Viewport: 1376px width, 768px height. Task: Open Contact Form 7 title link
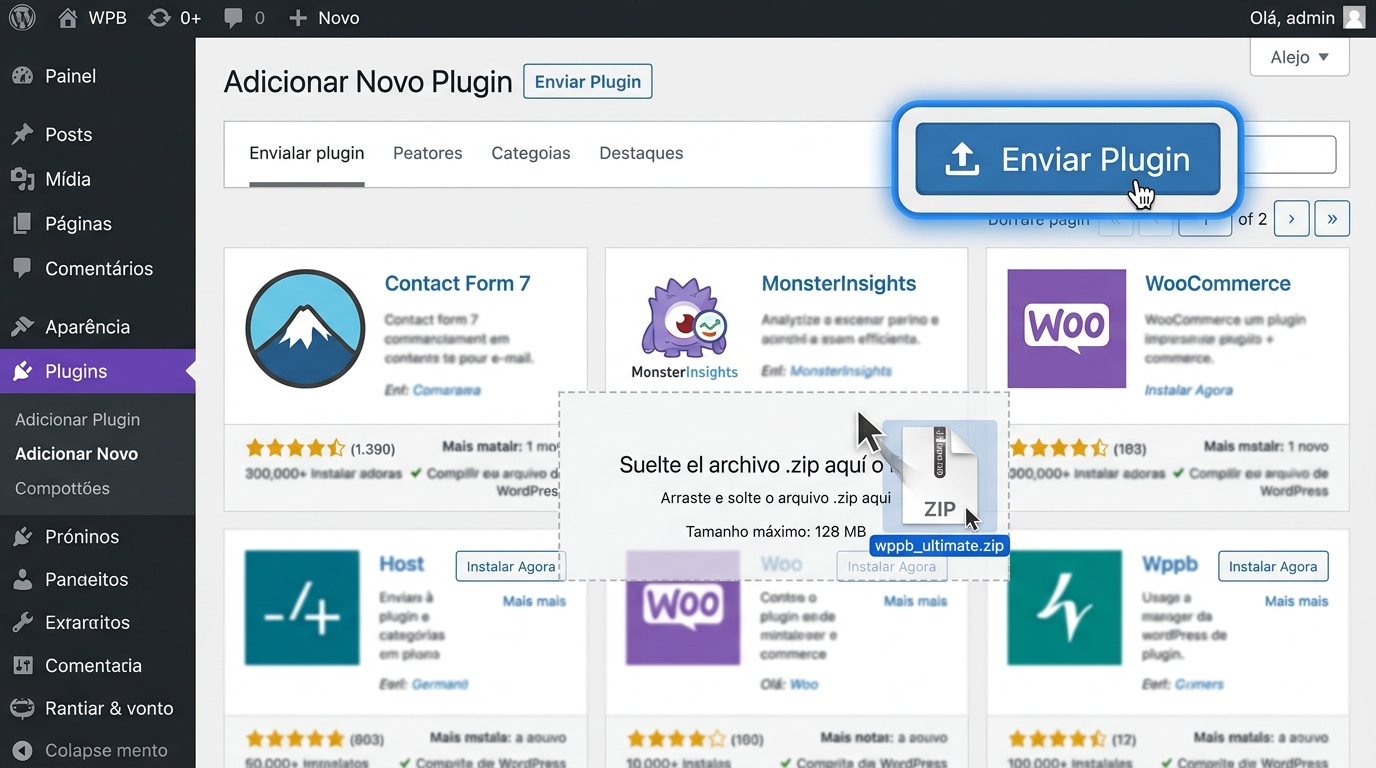(x=458, y=284)
